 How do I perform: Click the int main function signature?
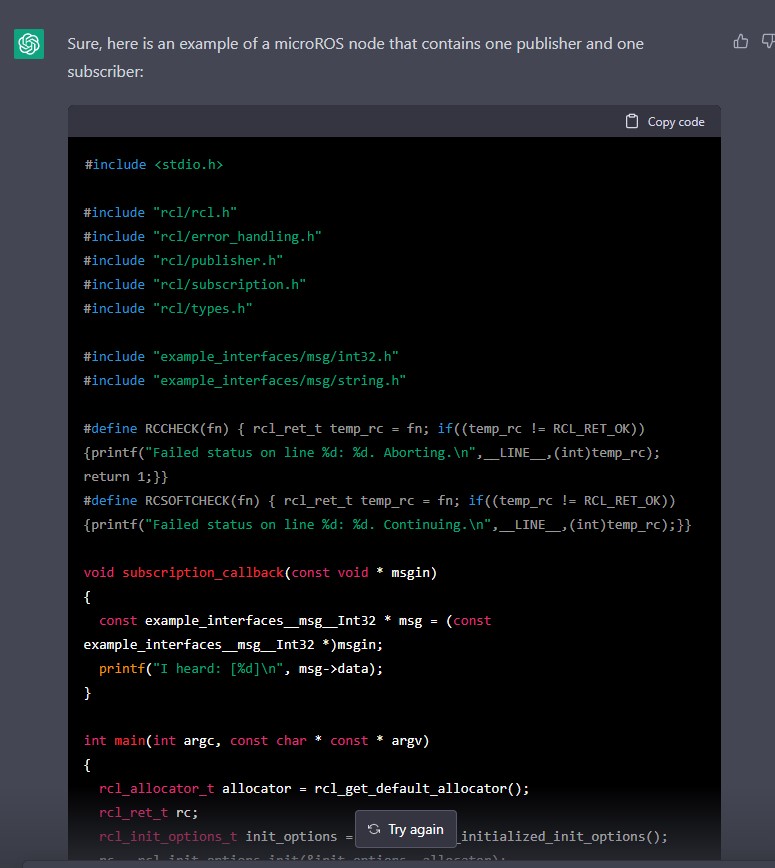256,741
